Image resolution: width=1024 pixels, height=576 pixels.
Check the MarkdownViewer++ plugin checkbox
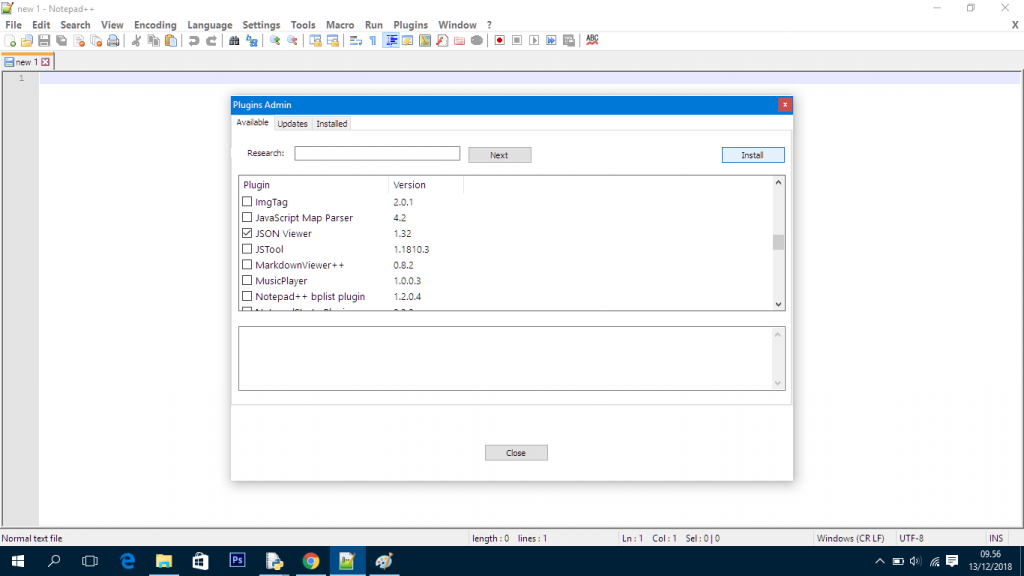pos(247,265)
